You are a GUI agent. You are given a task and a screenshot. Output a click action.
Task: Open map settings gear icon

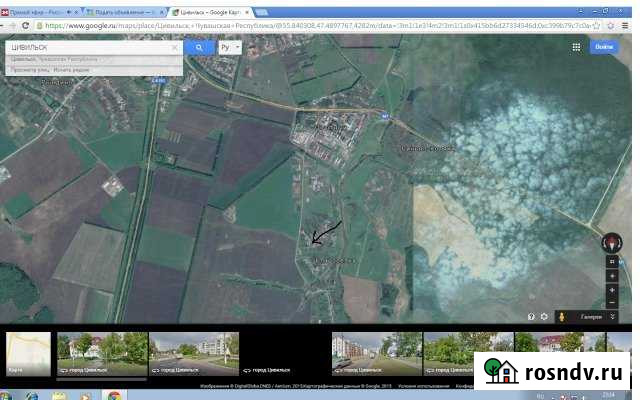pos(543,316)
